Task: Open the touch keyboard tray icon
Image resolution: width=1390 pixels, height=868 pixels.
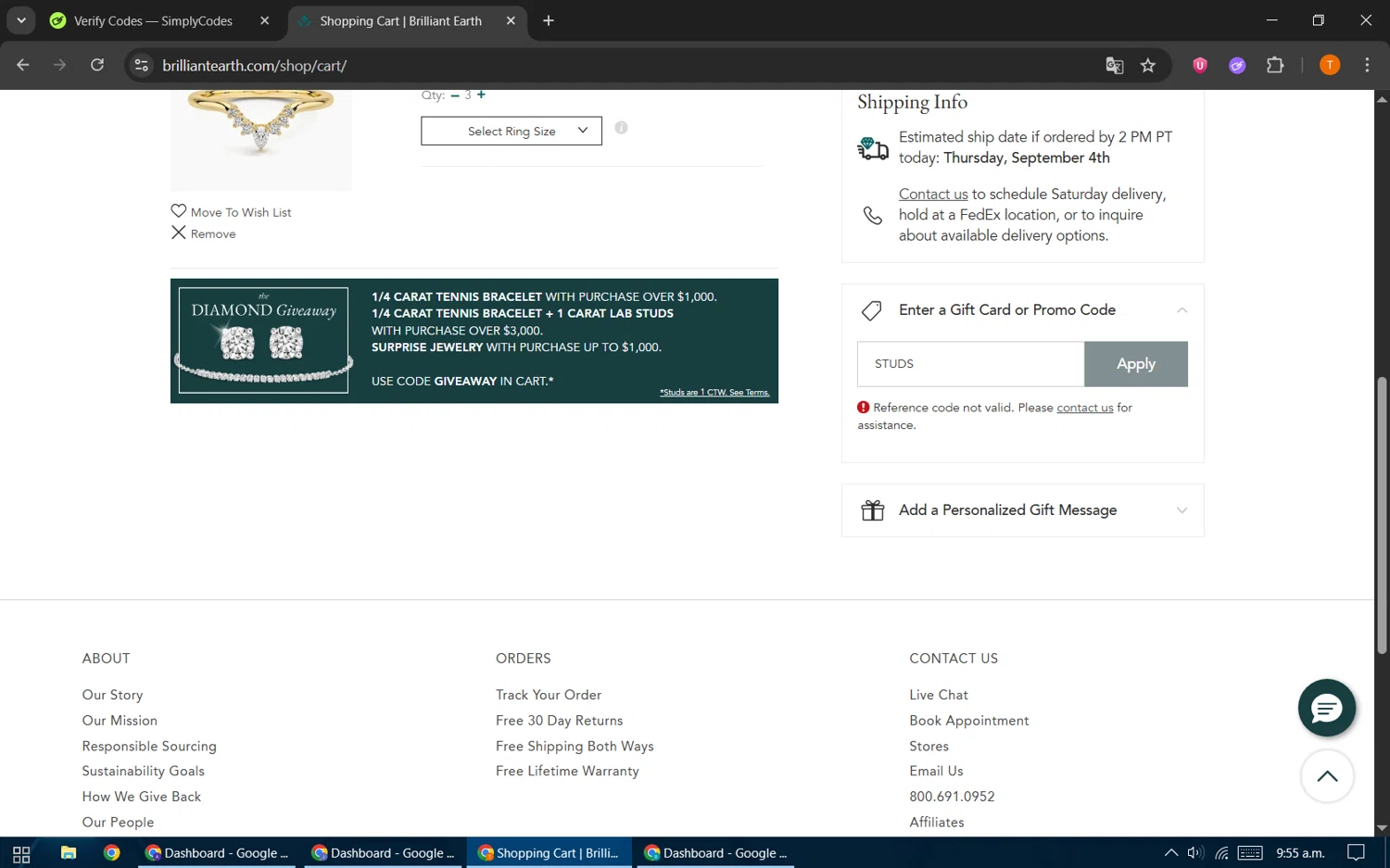Action: coord(1250,853)
